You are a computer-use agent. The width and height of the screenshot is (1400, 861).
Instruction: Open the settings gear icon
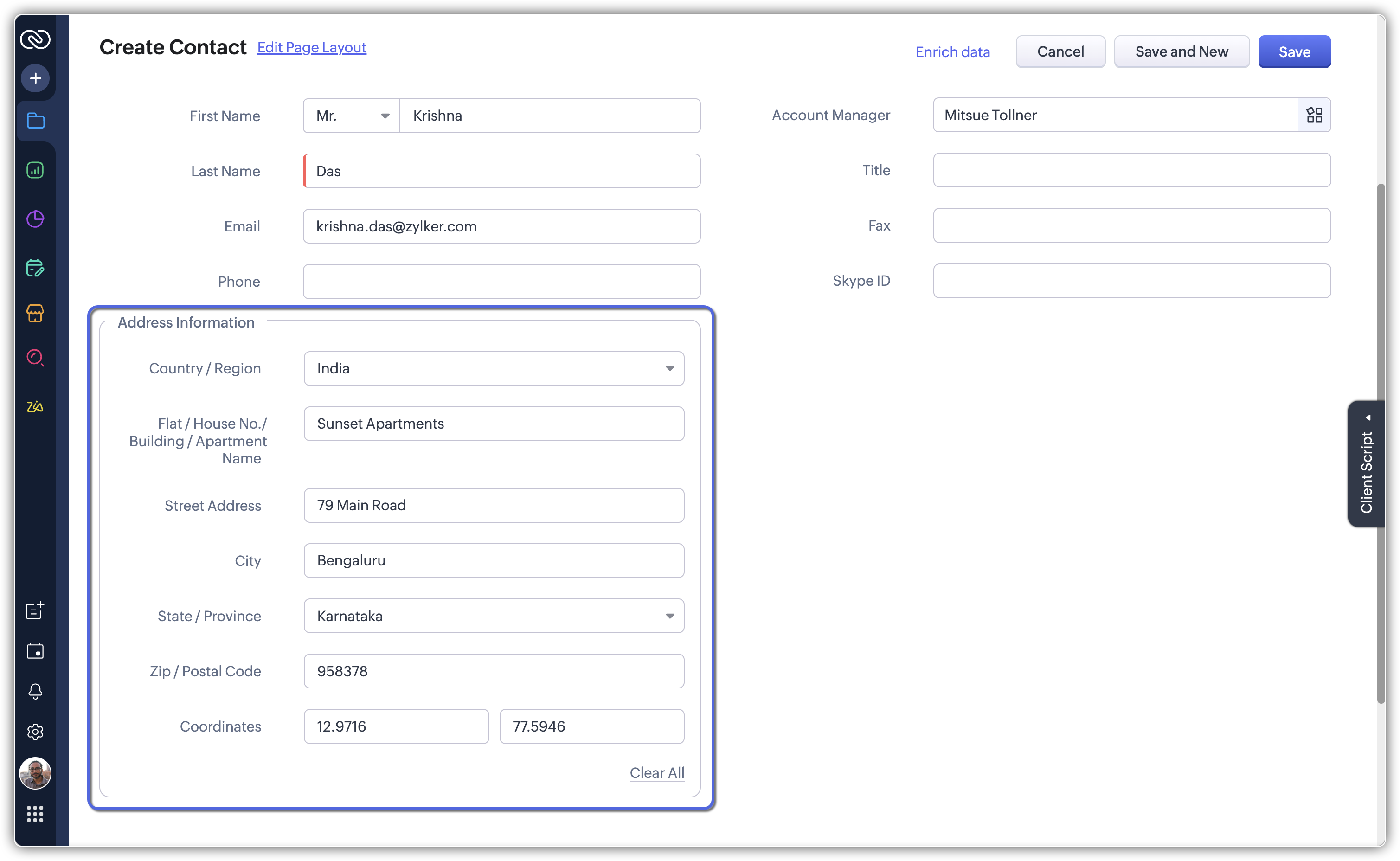pos(35,732)
